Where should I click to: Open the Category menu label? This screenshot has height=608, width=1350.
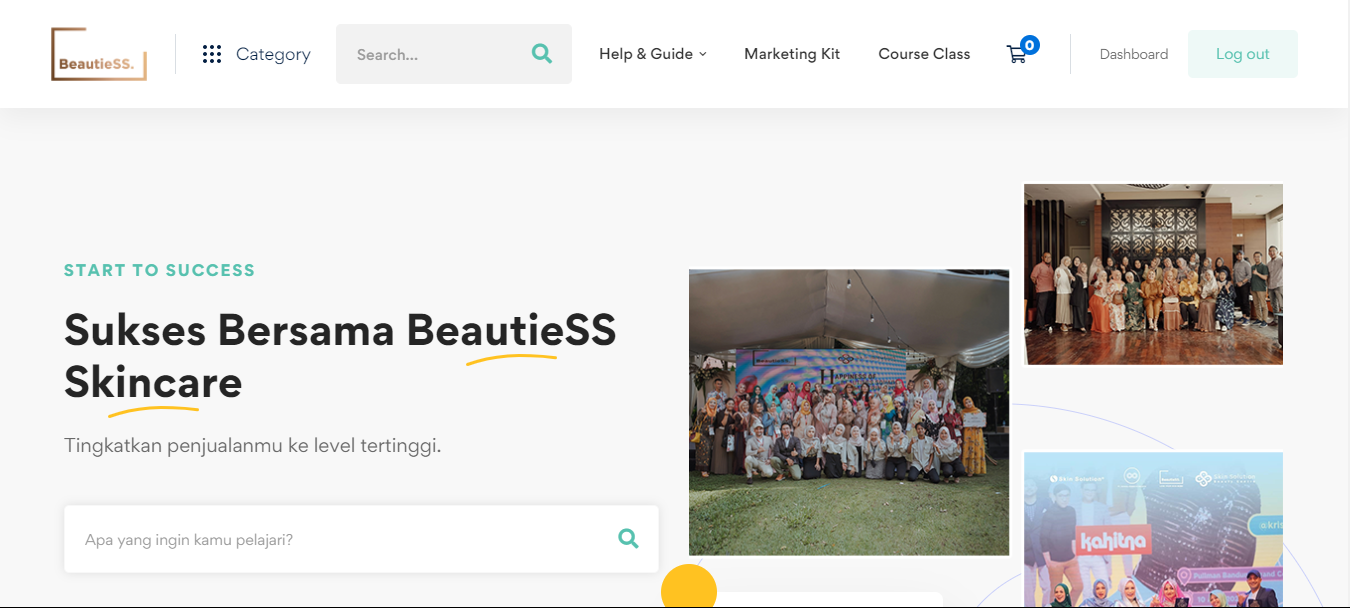273,54
